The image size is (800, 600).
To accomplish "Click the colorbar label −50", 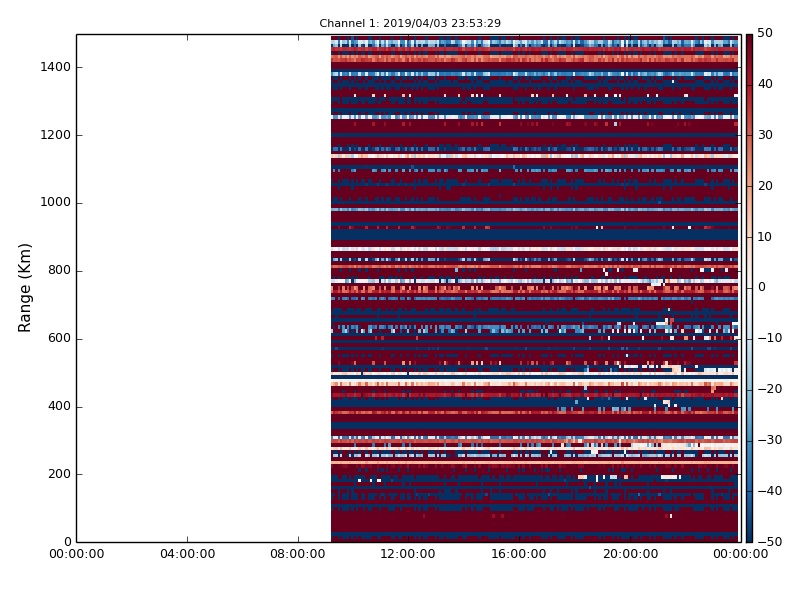I will pos(770,542).
